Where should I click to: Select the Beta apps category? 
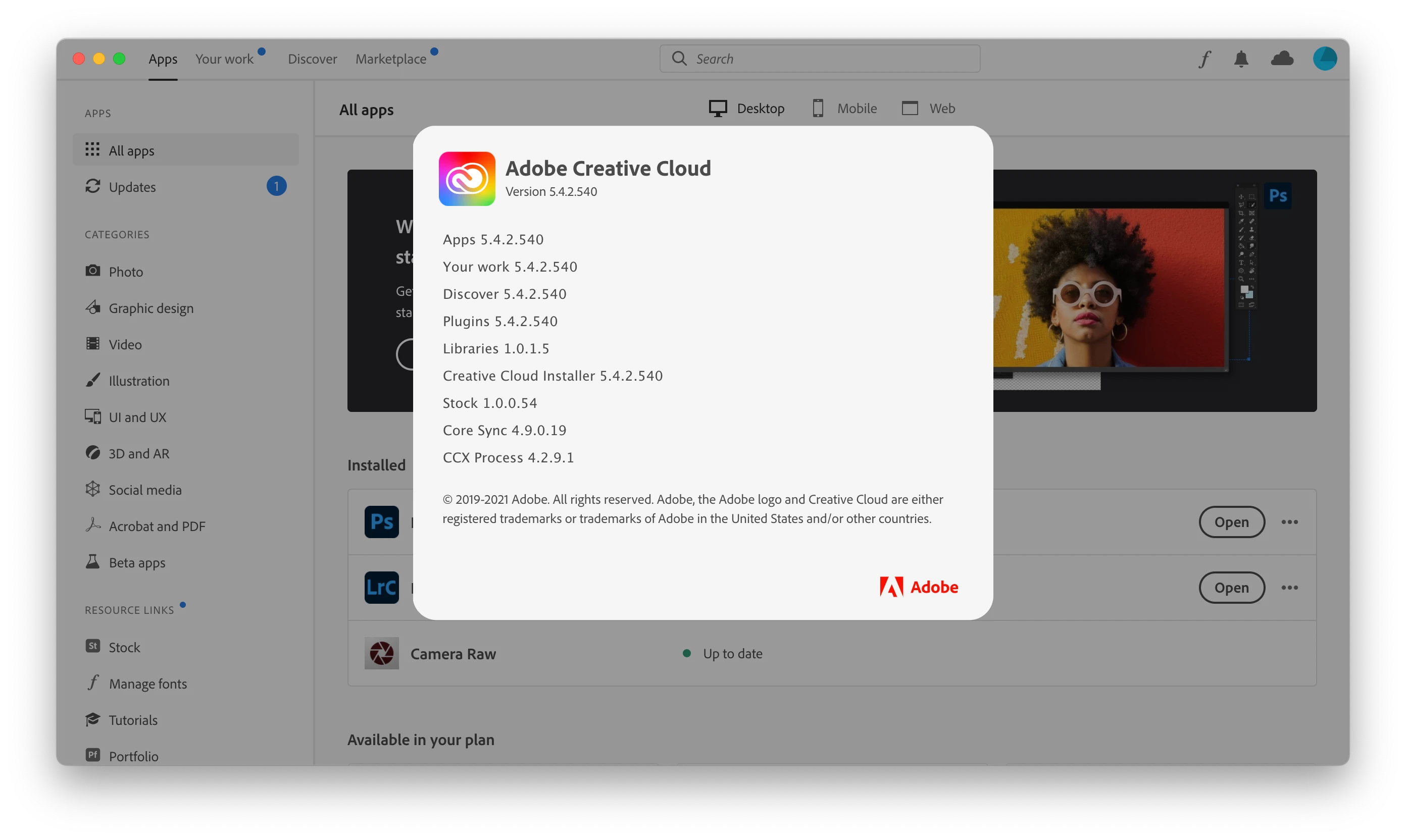136,563
